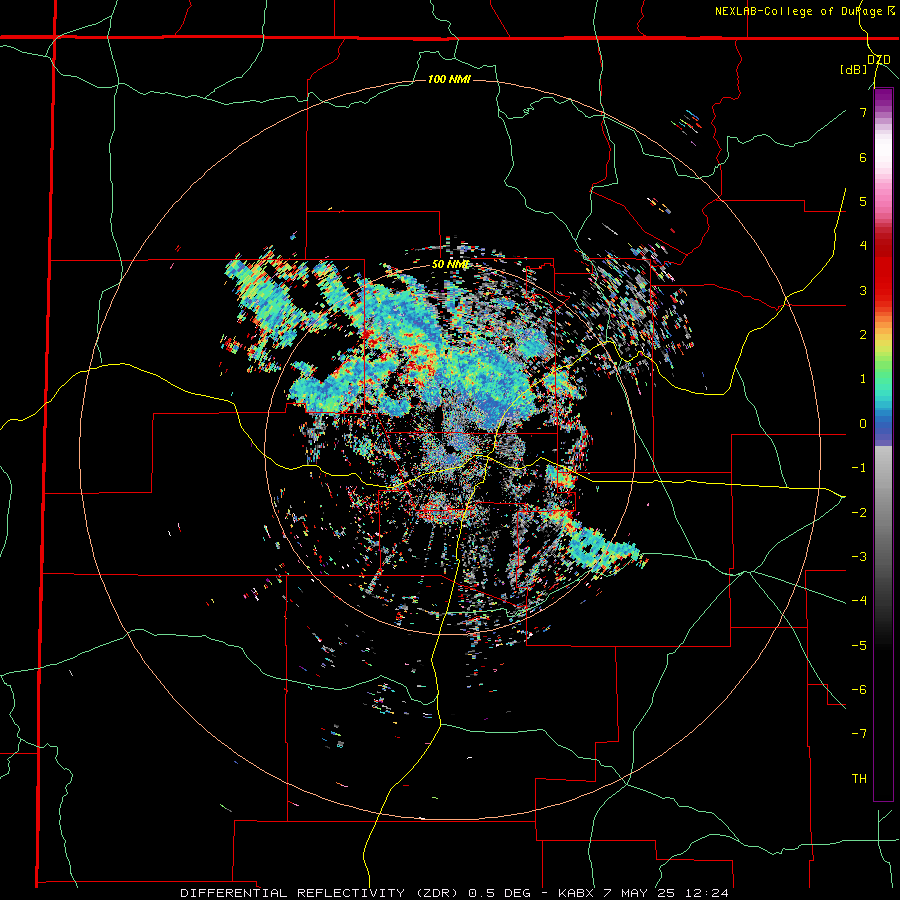Click the -7 value on the dB scale
Image resolution: width=900 pixels, height=900 pixels.
coord(859,734)
